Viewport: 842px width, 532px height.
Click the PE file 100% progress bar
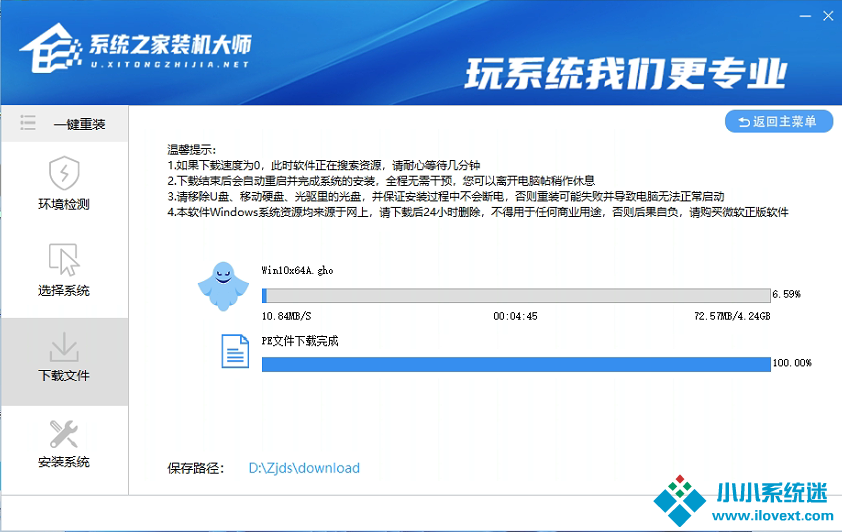tap(516, 364)
